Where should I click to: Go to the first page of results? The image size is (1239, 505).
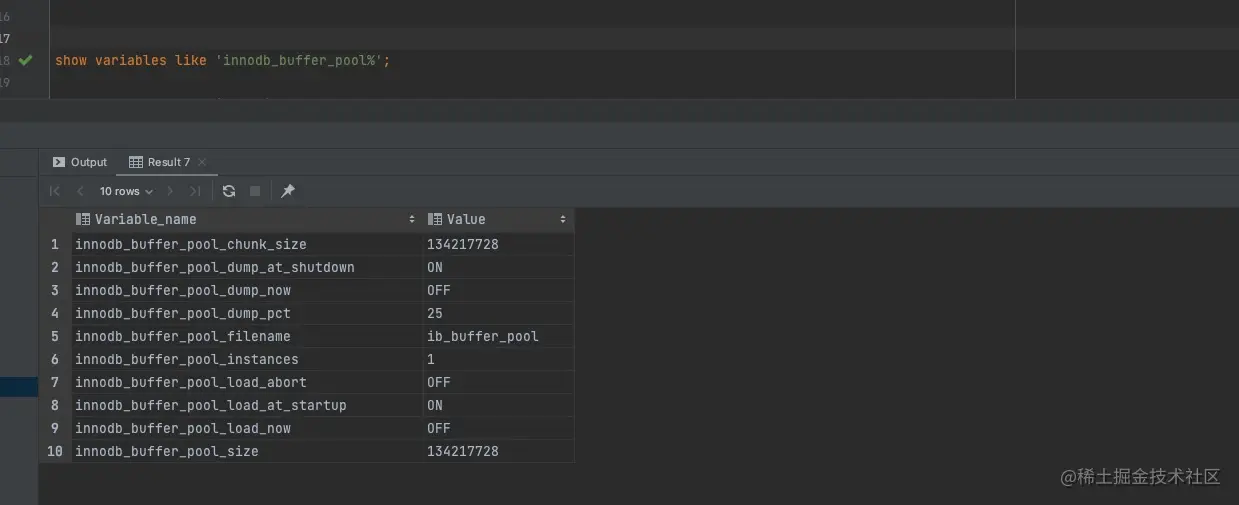point(55,191)
